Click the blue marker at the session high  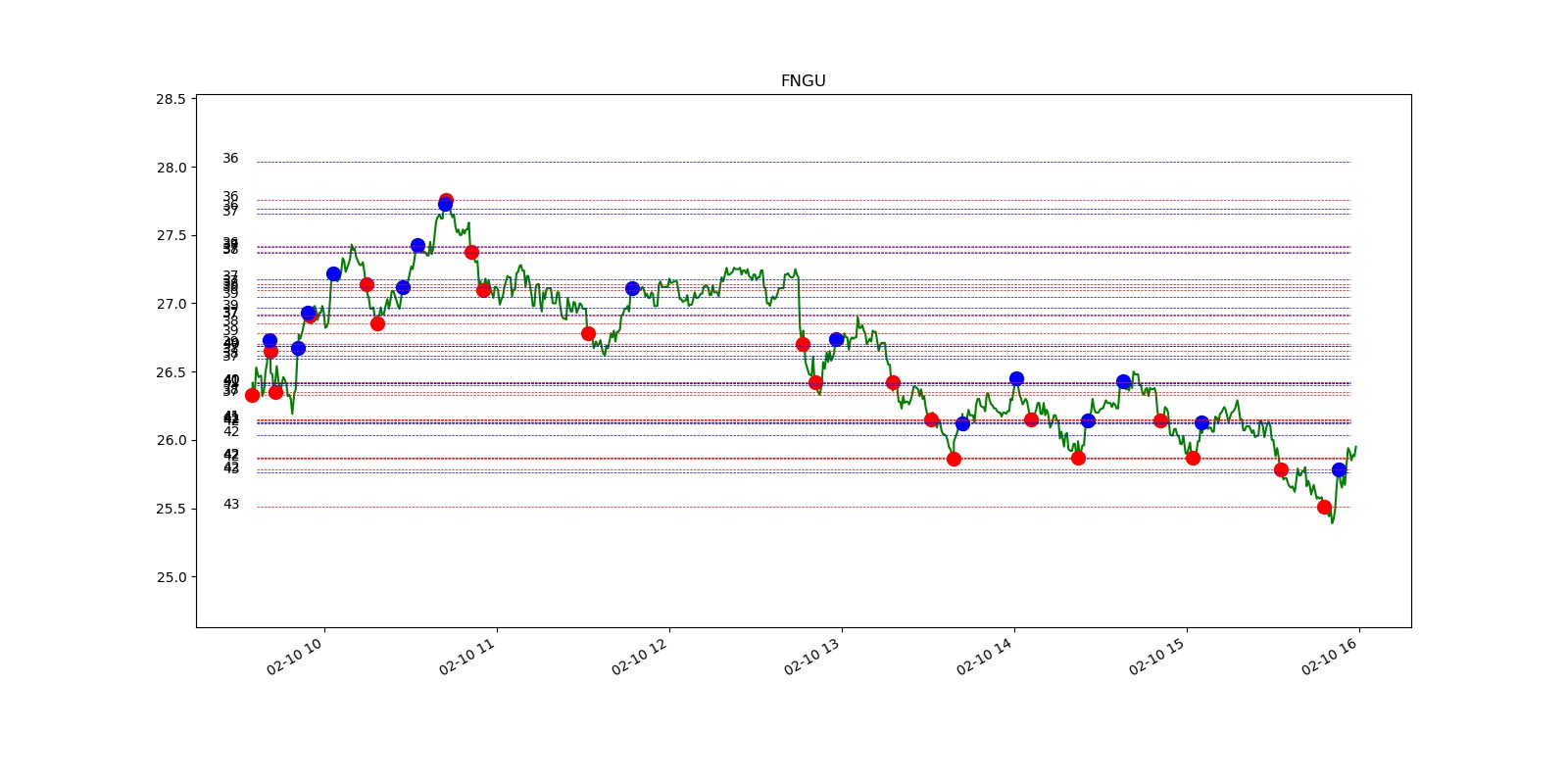click(x=446, y=205)
